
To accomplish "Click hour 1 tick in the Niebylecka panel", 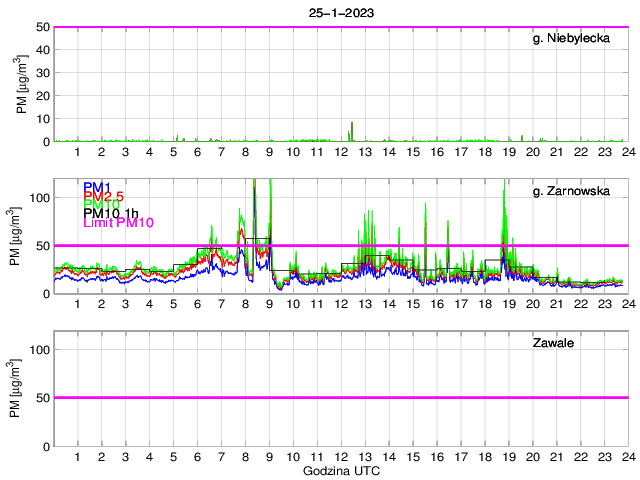I will (x=78, y=152).
